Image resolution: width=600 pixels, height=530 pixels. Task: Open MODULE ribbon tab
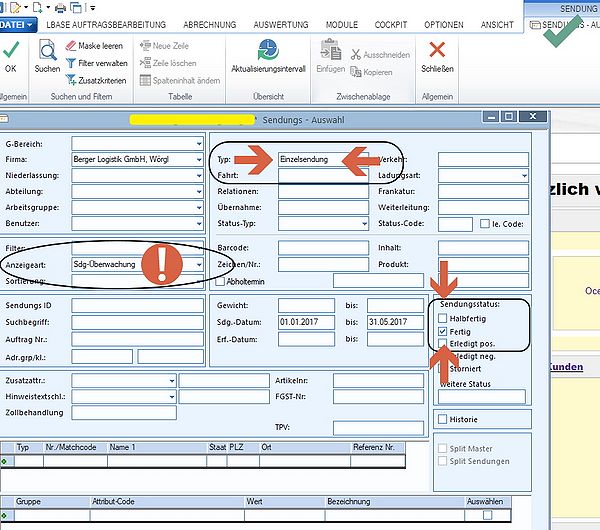point(342,25)
